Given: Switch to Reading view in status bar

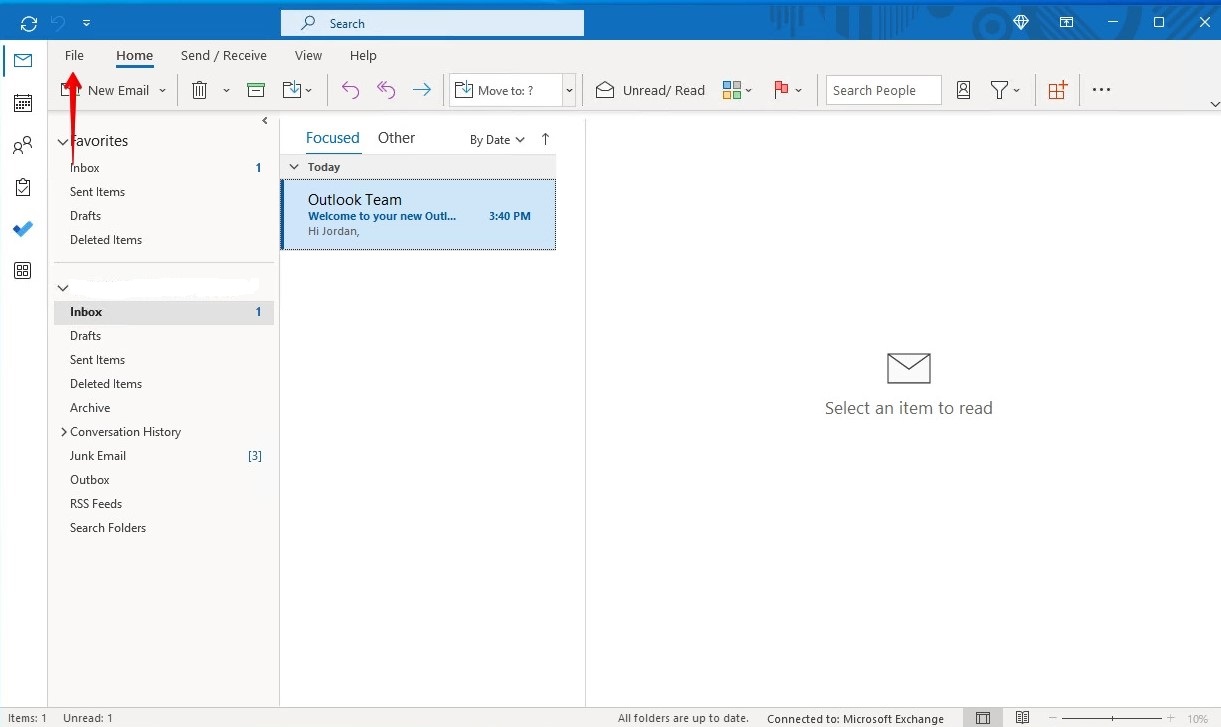Looking at the screenshot, I should pyautogui.click(x=1022, y=718).
